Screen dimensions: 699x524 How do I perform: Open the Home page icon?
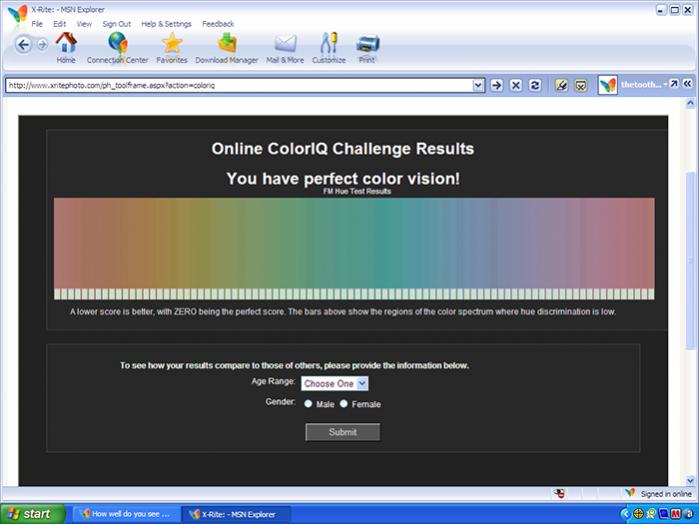[66, 48]
